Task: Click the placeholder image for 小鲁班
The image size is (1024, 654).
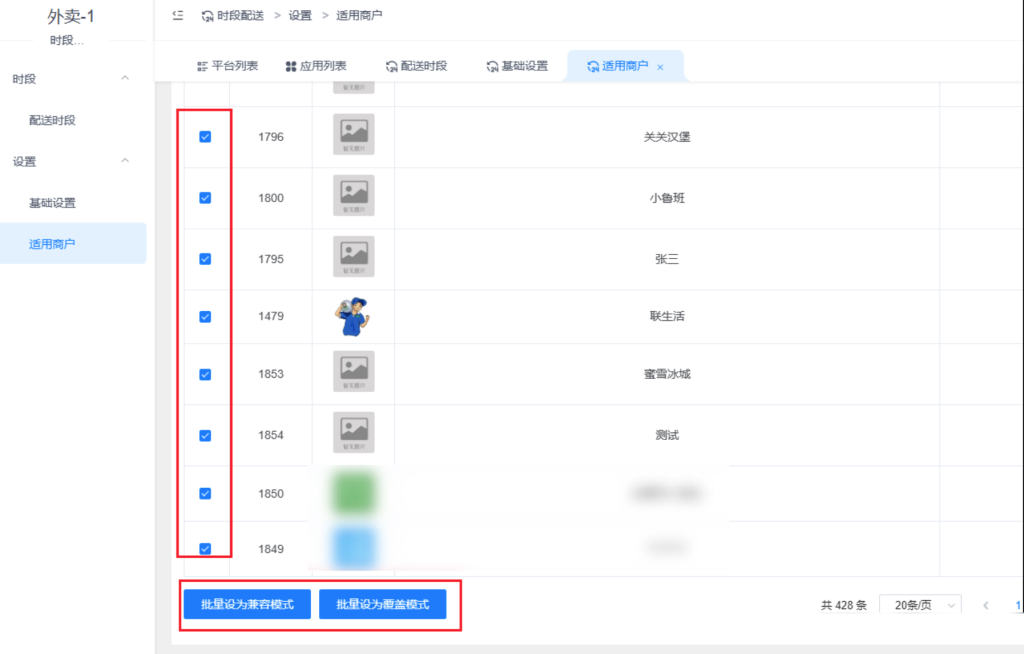Action: click(353, 196)
